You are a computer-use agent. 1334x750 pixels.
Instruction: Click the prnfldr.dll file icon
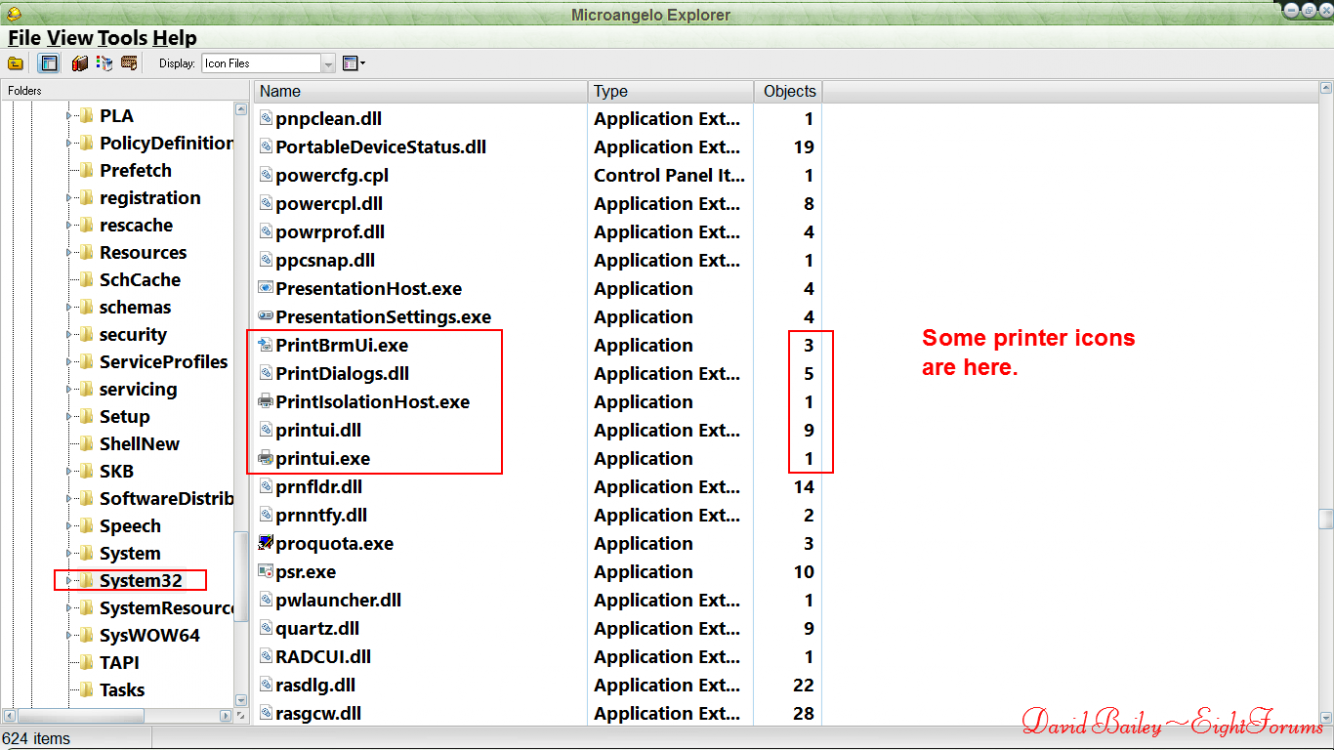pos(265,487)
